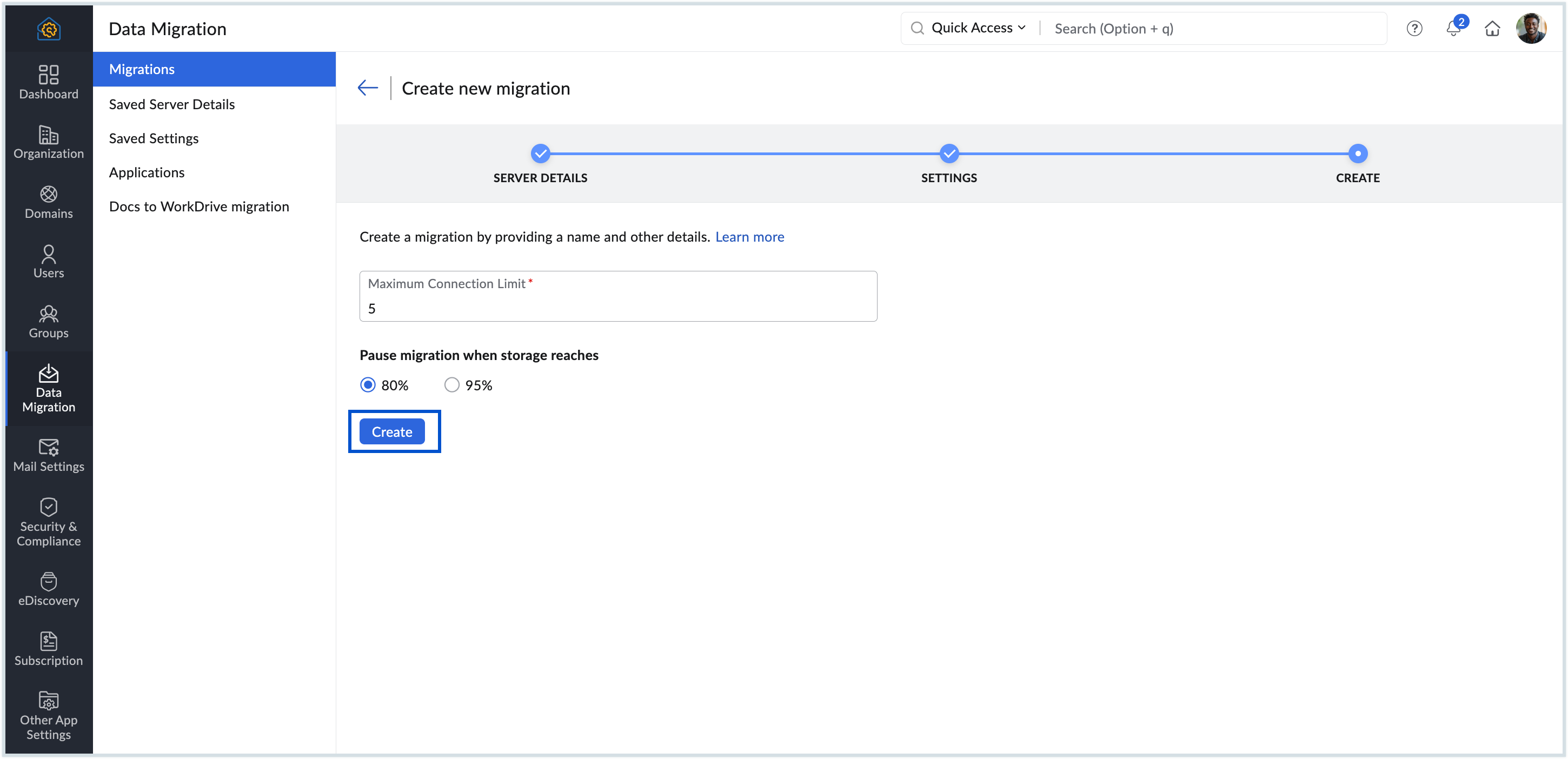Select the 95% storage pause option
The height and width of the screenshot is (759, 1568).
point(451,385)
